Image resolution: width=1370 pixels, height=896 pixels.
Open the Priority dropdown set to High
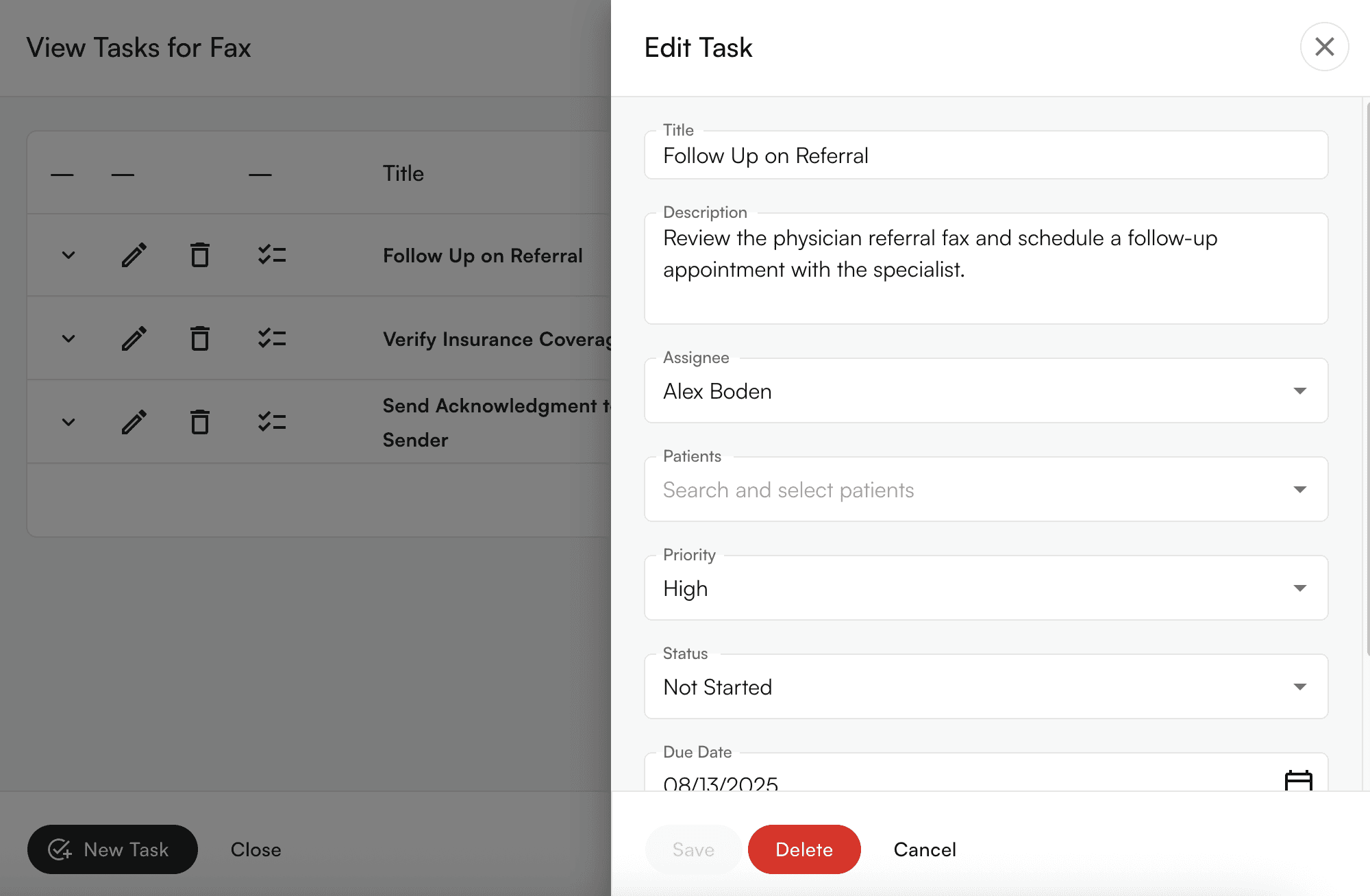tap(985, 588)
